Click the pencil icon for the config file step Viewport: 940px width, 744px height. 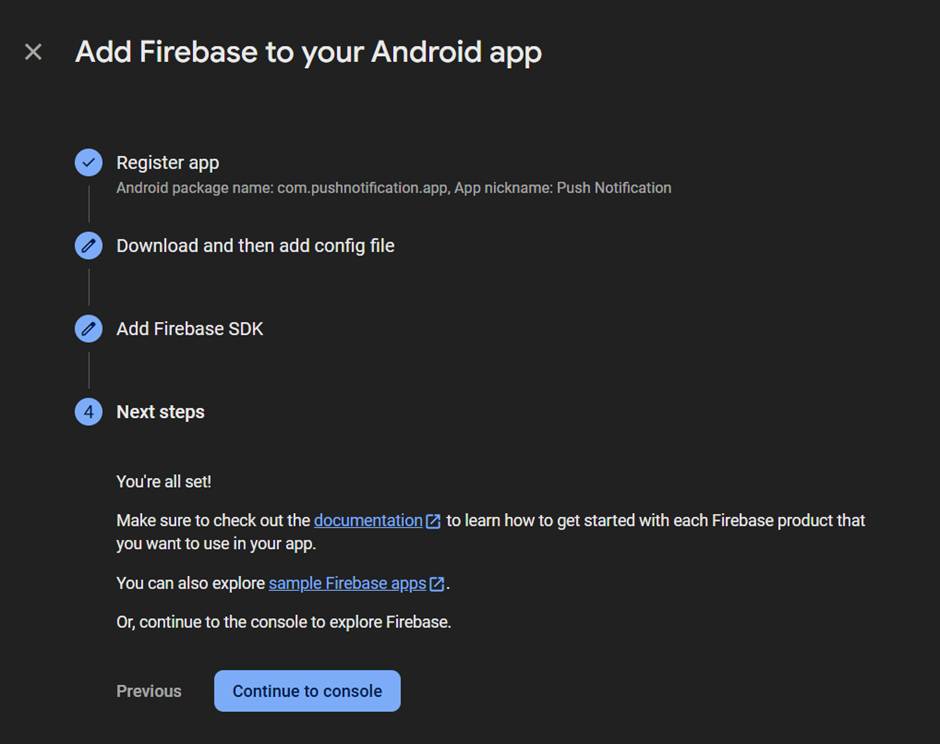pos(89,246)
